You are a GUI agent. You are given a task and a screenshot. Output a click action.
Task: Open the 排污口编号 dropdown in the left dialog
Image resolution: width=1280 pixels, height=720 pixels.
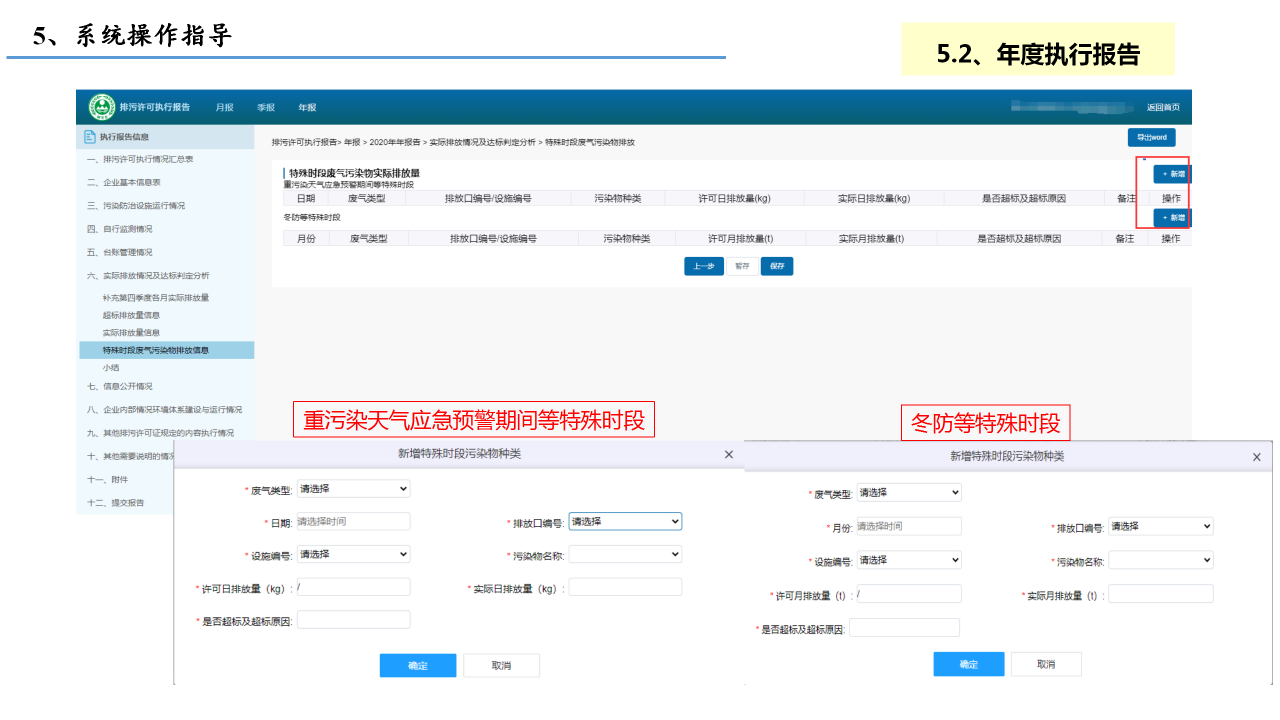(625, 521)
